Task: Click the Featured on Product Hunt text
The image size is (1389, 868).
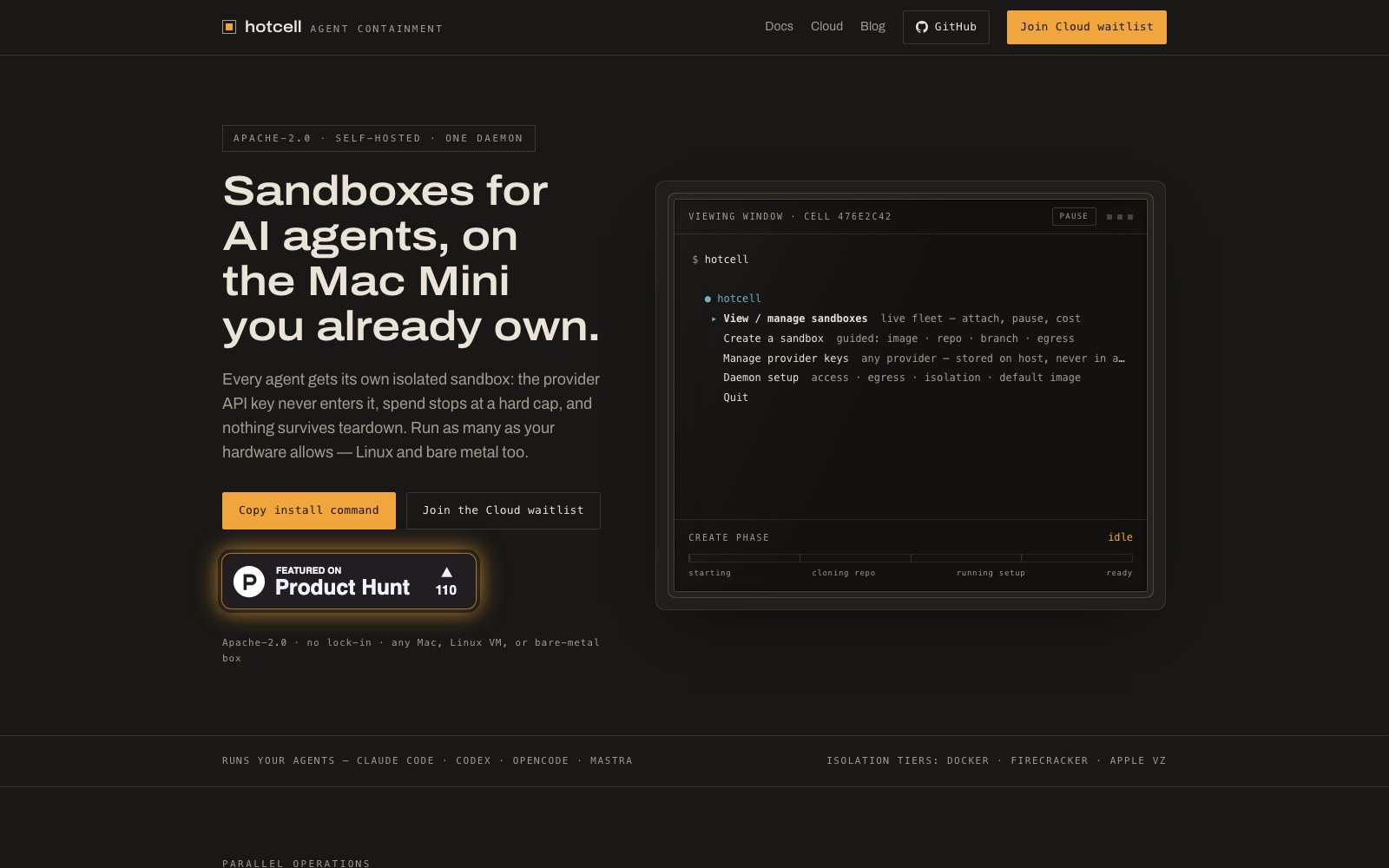Action: (342, 581)
